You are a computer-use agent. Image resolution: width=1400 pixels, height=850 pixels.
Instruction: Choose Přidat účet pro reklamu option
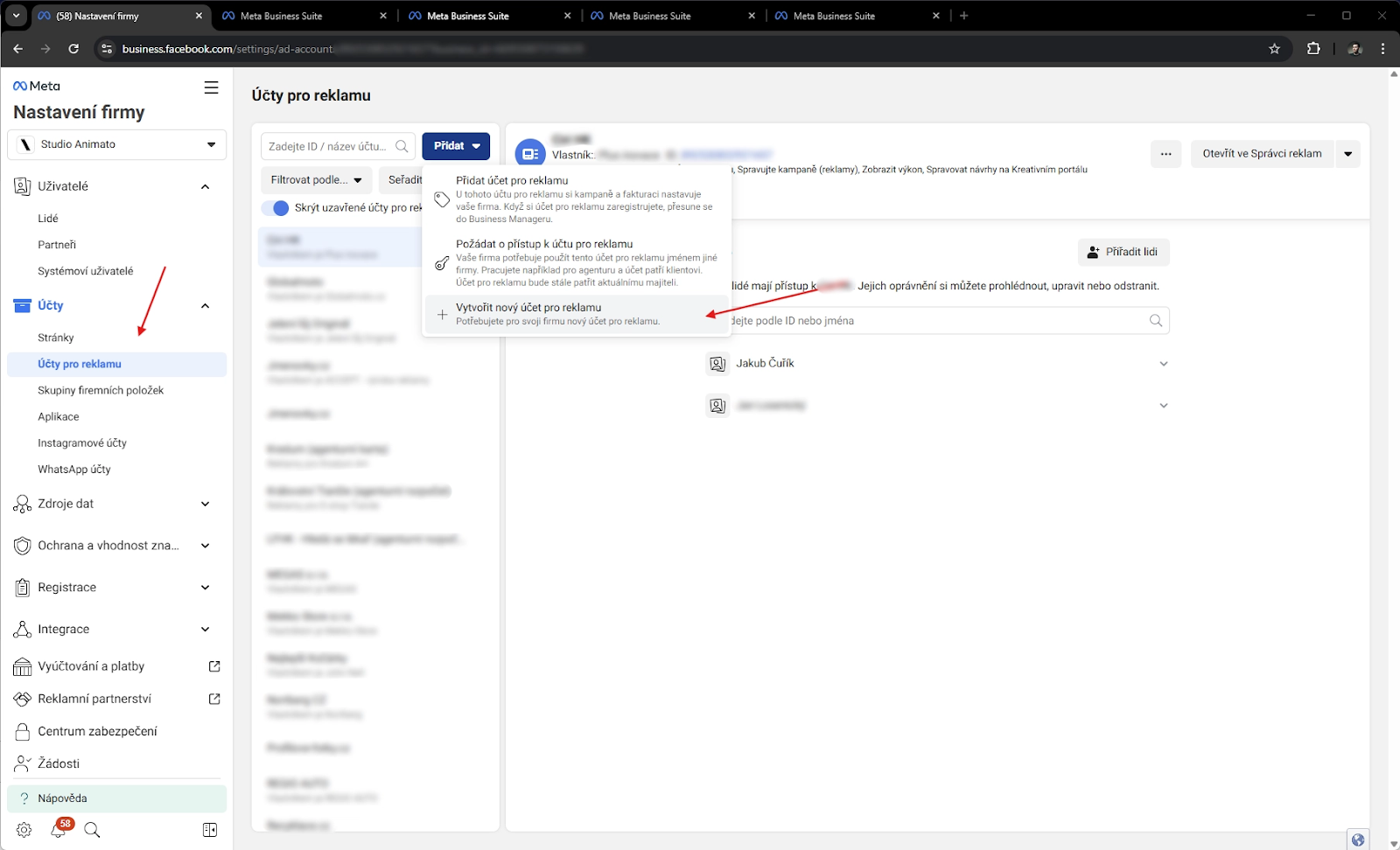point(577,199)
